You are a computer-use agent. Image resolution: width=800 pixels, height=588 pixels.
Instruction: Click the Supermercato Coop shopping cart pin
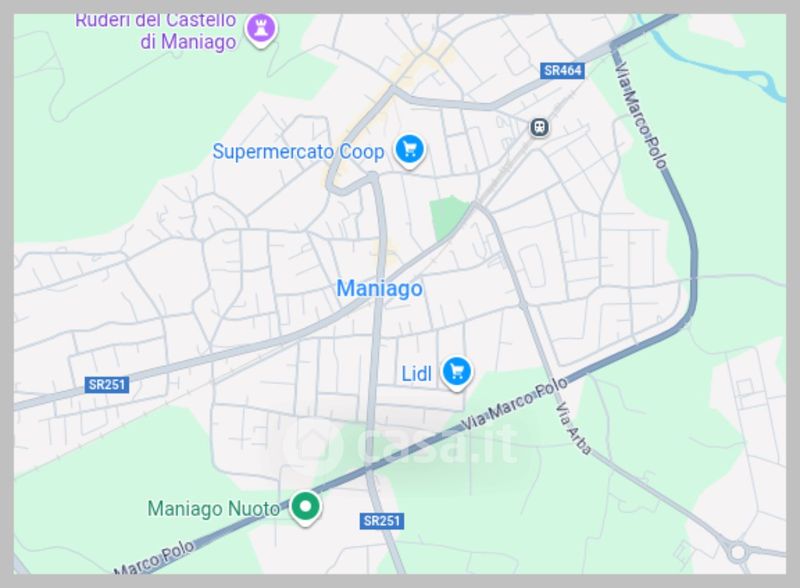(410, 151)
